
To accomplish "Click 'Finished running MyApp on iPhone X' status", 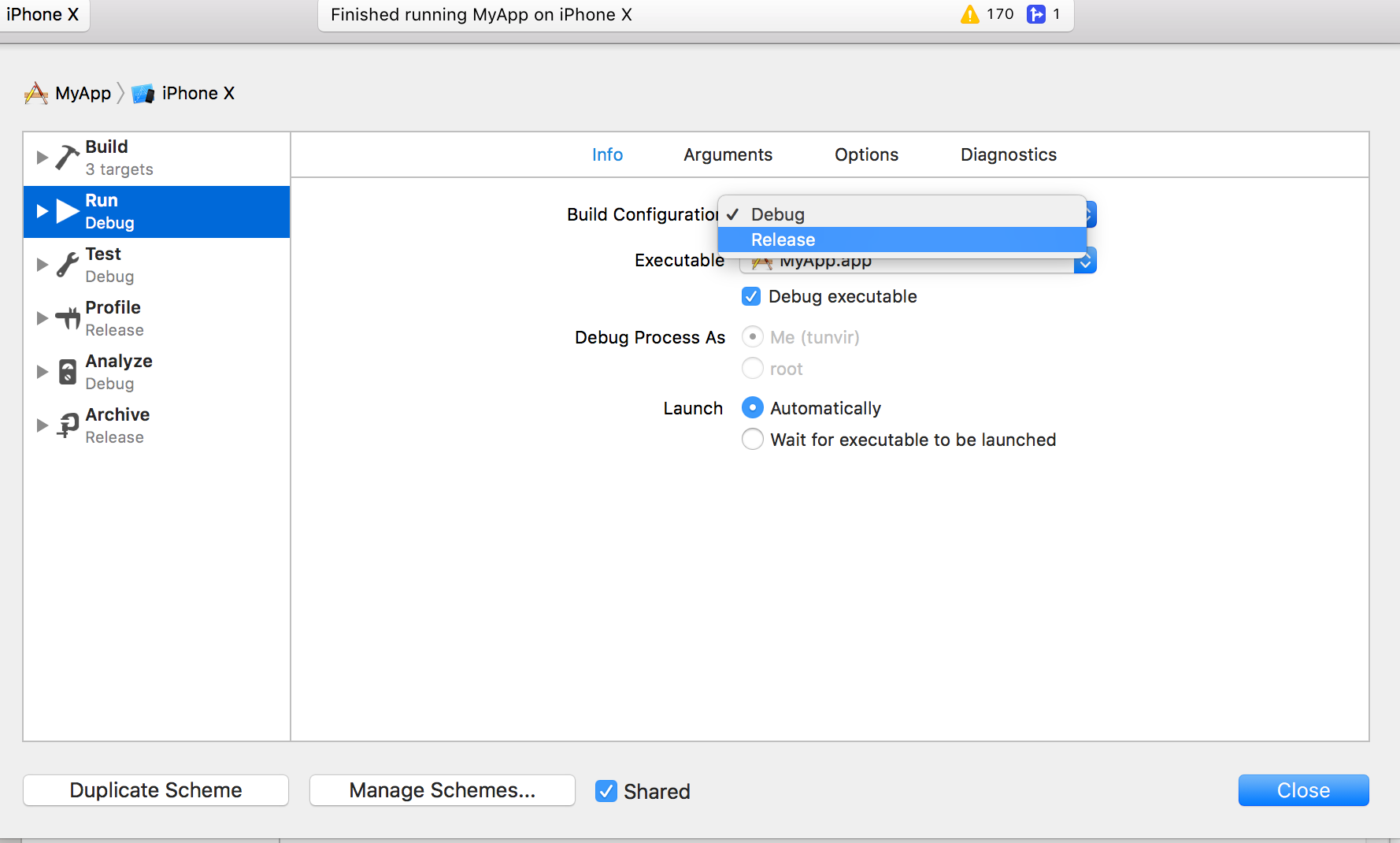I will point(481,14).
